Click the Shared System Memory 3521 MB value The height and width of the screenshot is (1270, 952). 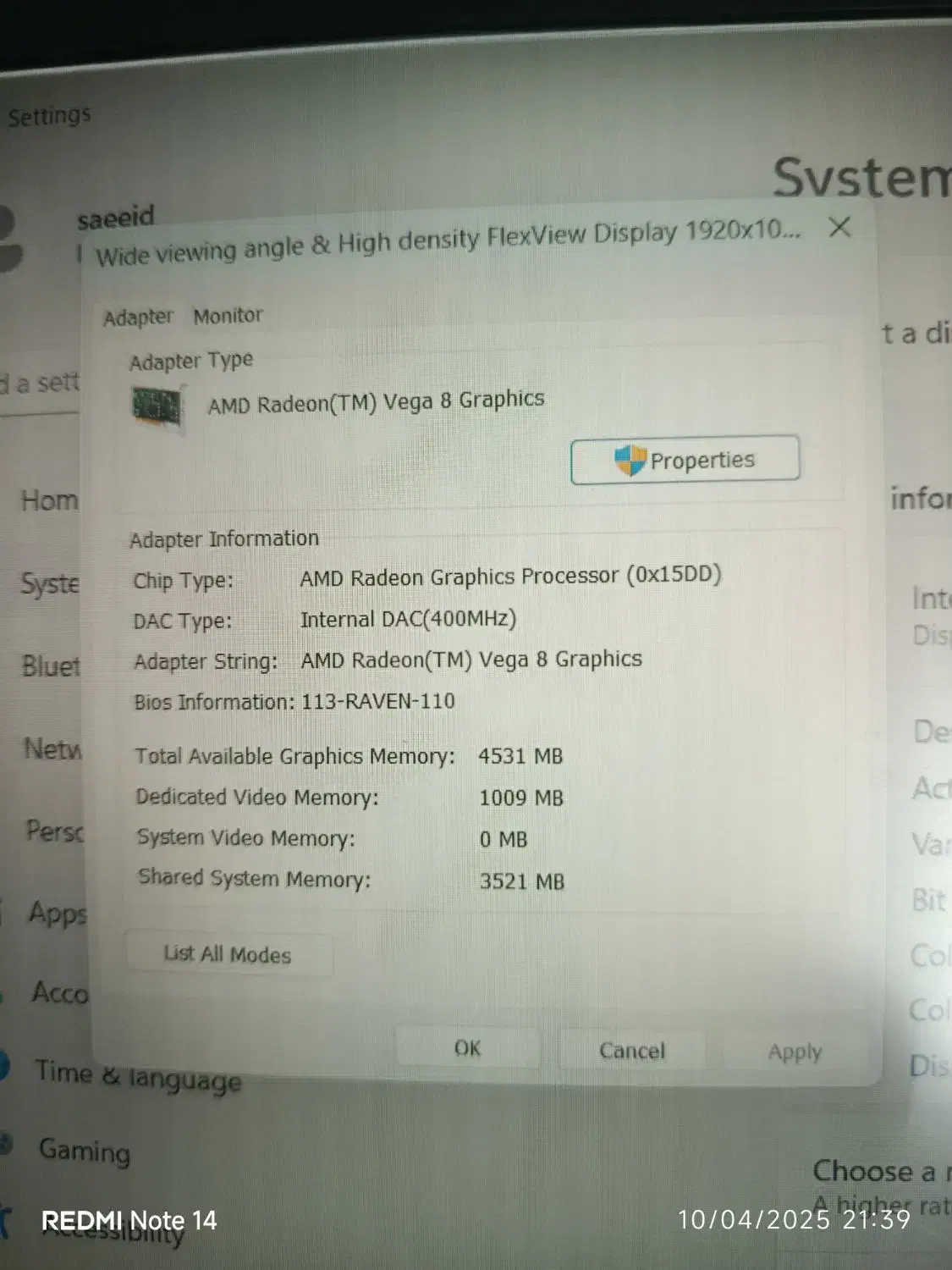(x=522, y=881)
